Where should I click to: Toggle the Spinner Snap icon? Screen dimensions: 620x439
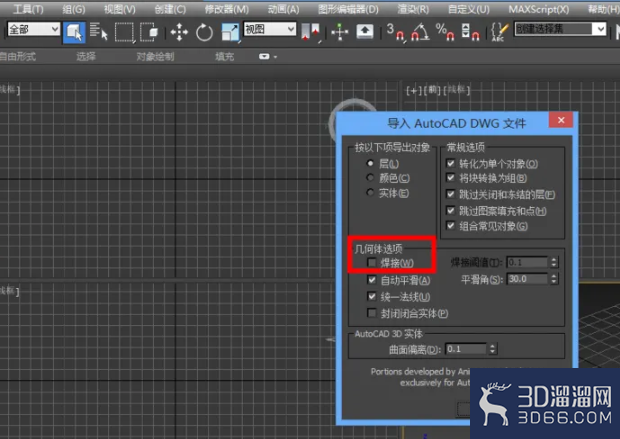point(470,32)
